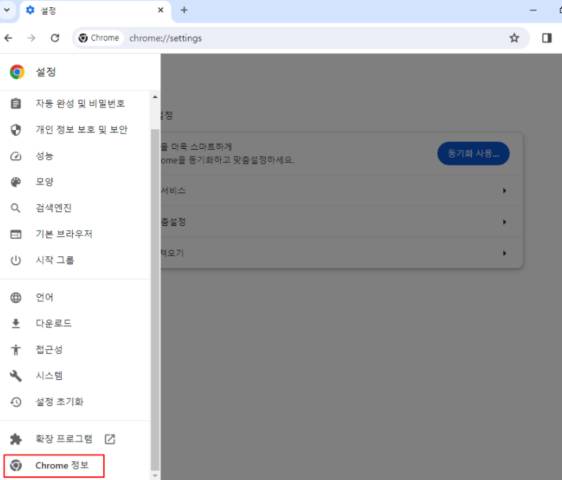Click the startup power icon

point(16,260)
